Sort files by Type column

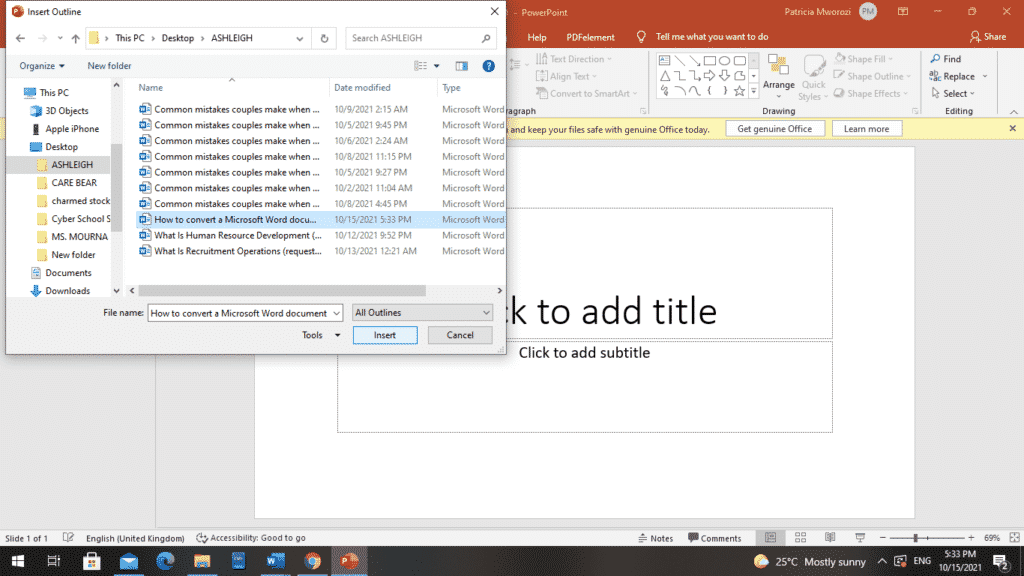coord(451,88)
